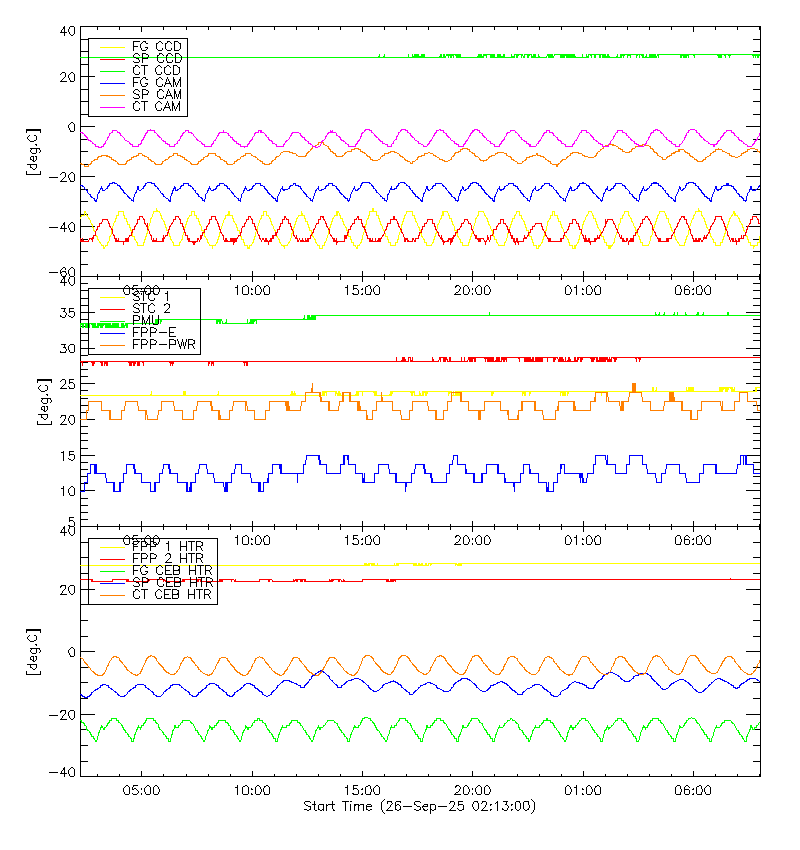Click the Start Time axis title

tap(419, 806)
